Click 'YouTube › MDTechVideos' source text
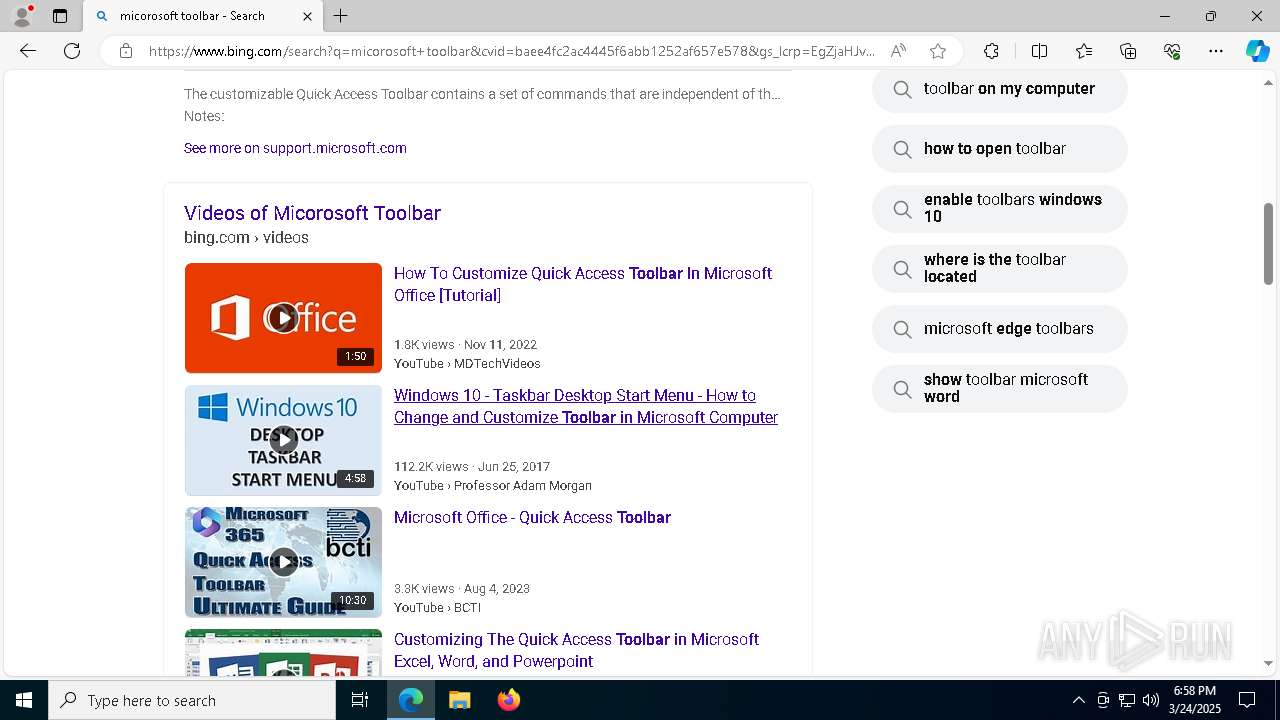 click(467, 364)
